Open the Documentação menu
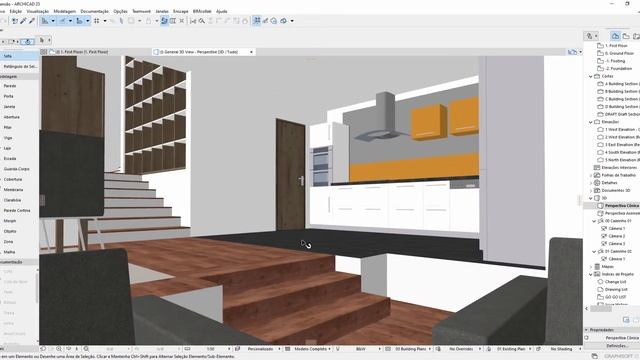Image resolution: width=640 pixels, height=360 pixels. tap(95, 11)
